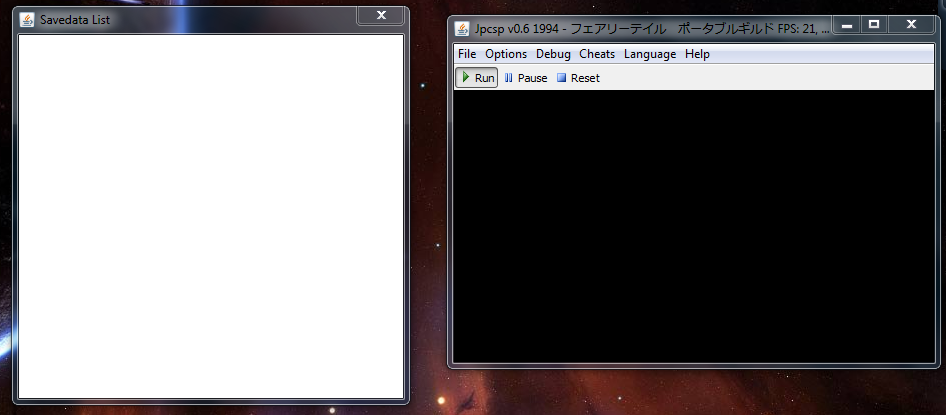
Task: Open the File menu
Action: [x=467, y=54]
